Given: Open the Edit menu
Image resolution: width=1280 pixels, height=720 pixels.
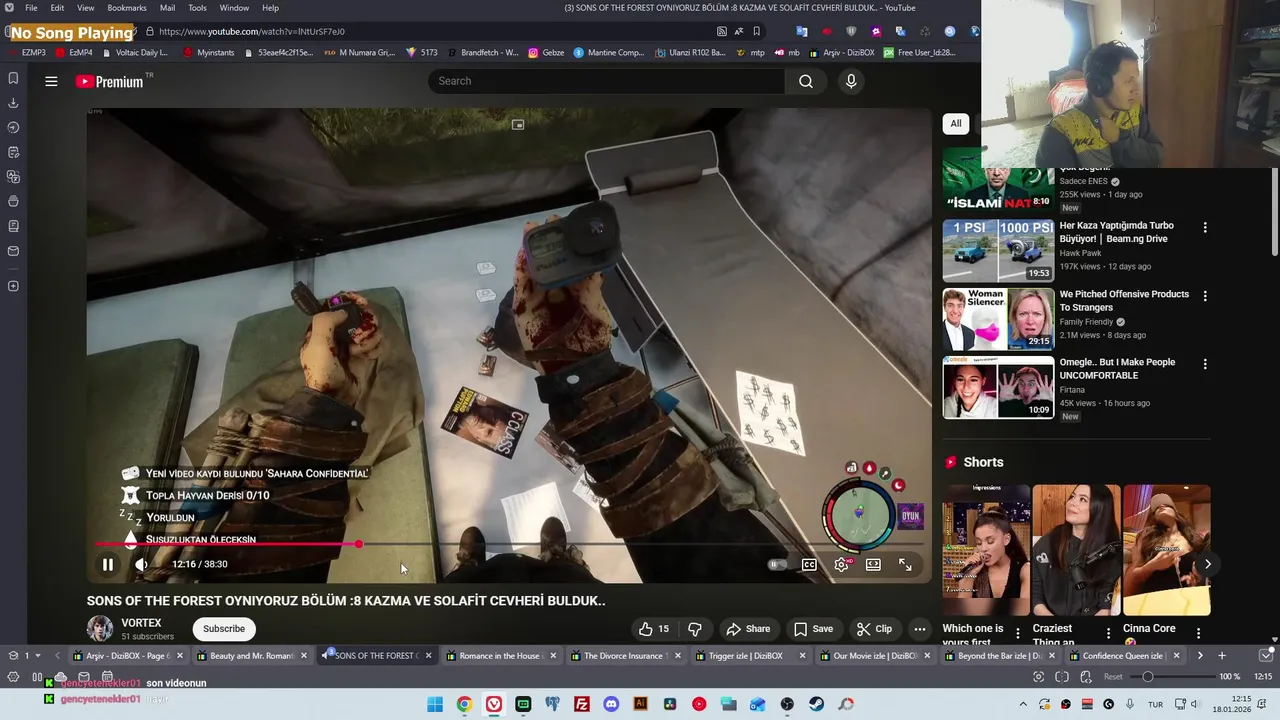Looking at the screenshot, I should (x=57, y=8).
